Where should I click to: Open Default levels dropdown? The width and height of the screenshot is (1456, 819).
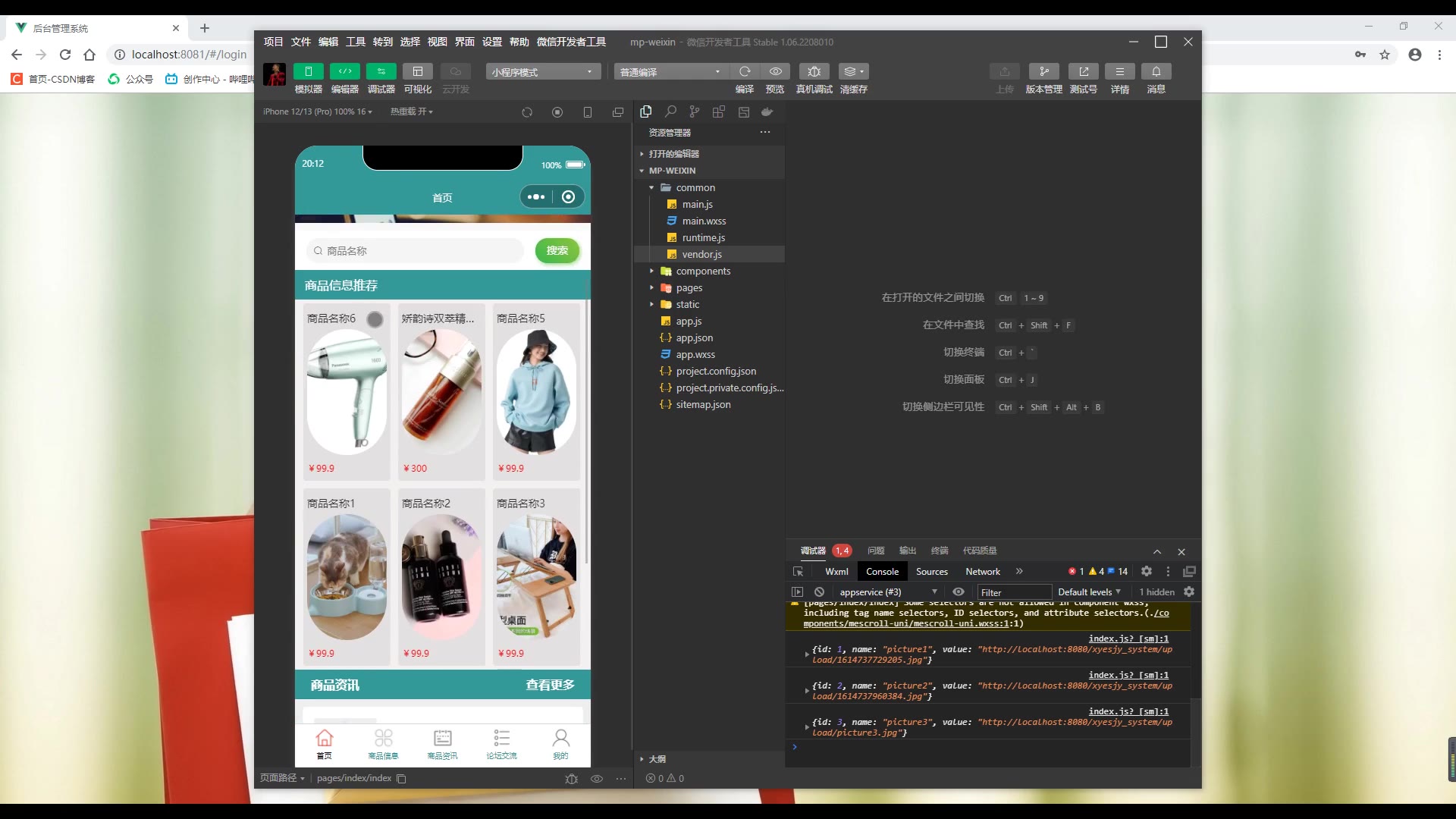[1089, 592]
